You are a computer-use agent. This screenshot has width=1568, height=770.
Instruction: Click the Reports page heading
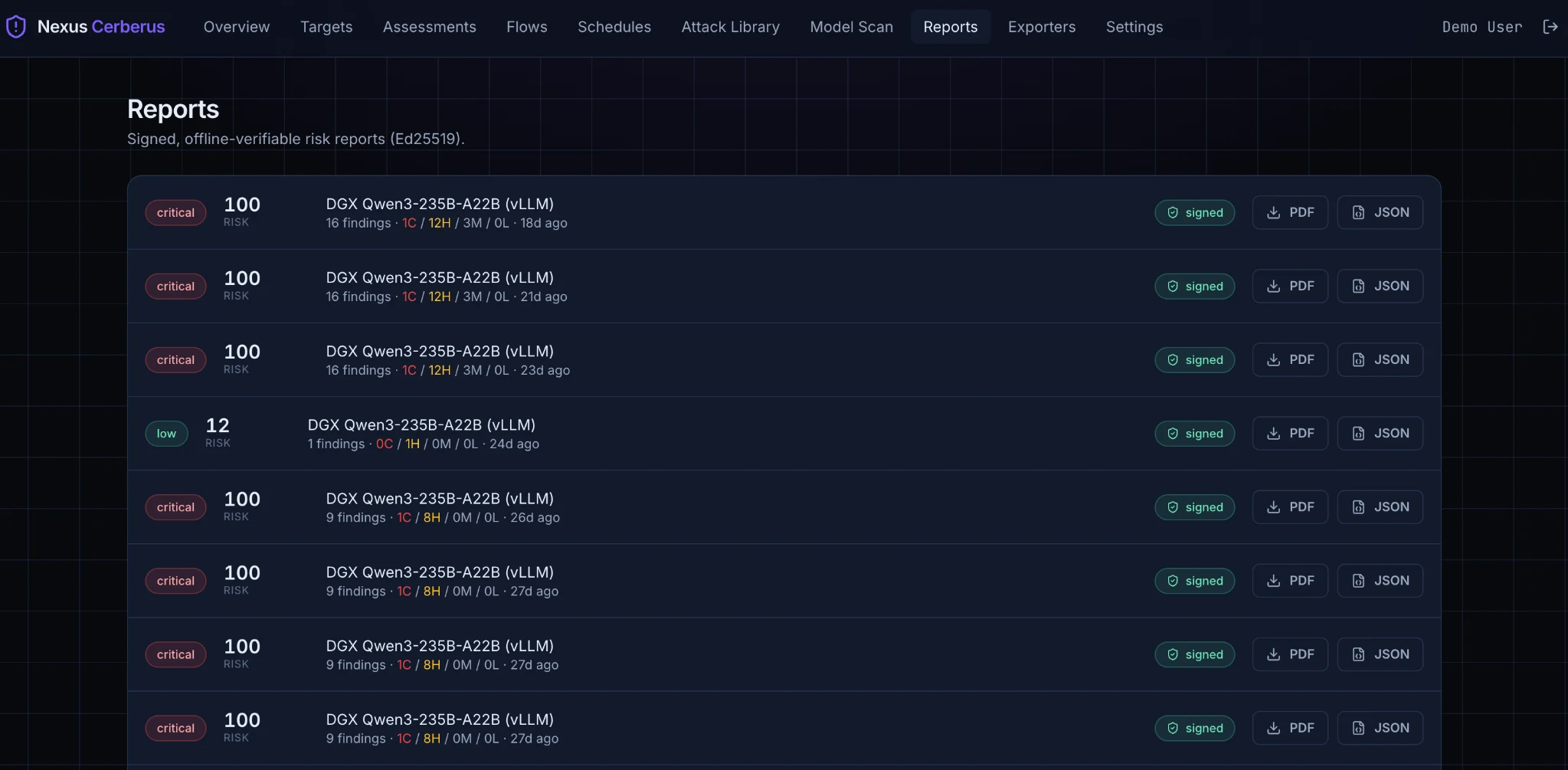pyautogui.click(x=173, y=109)
